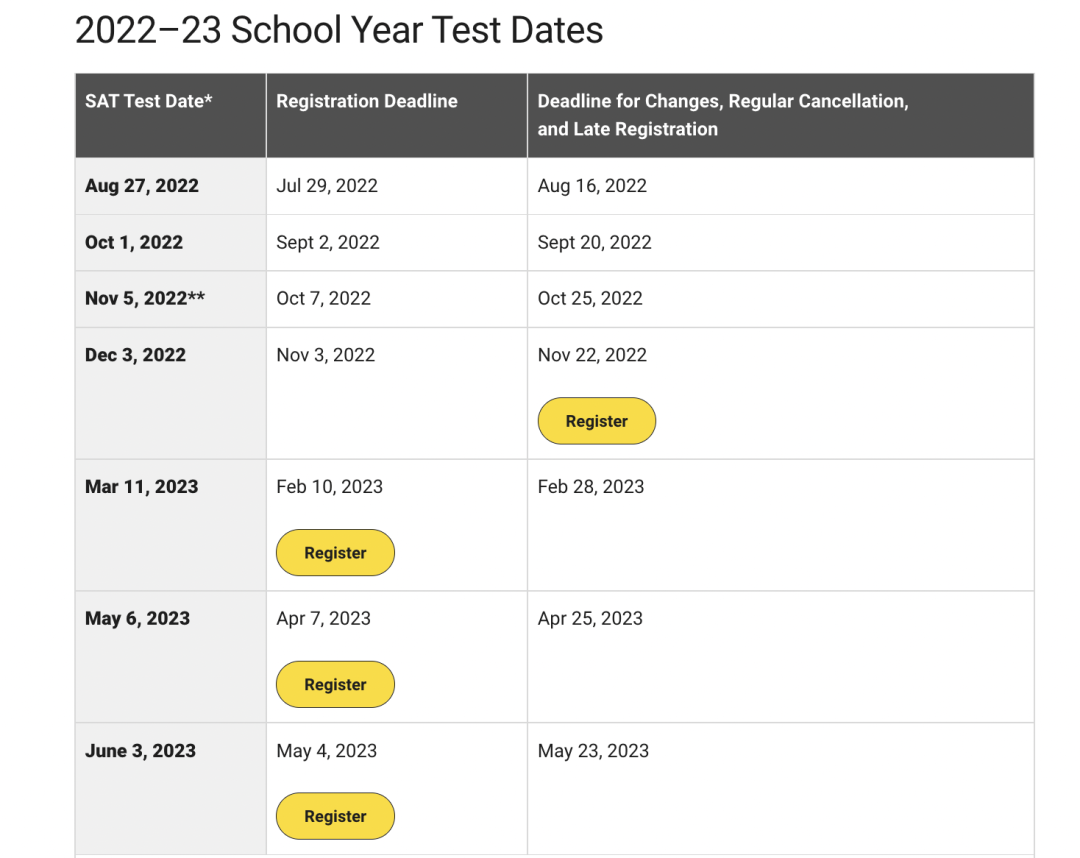Click the Sept 20, 2022 late registration date
Viewport: 1080px width, 858px height.
point(594,242)
